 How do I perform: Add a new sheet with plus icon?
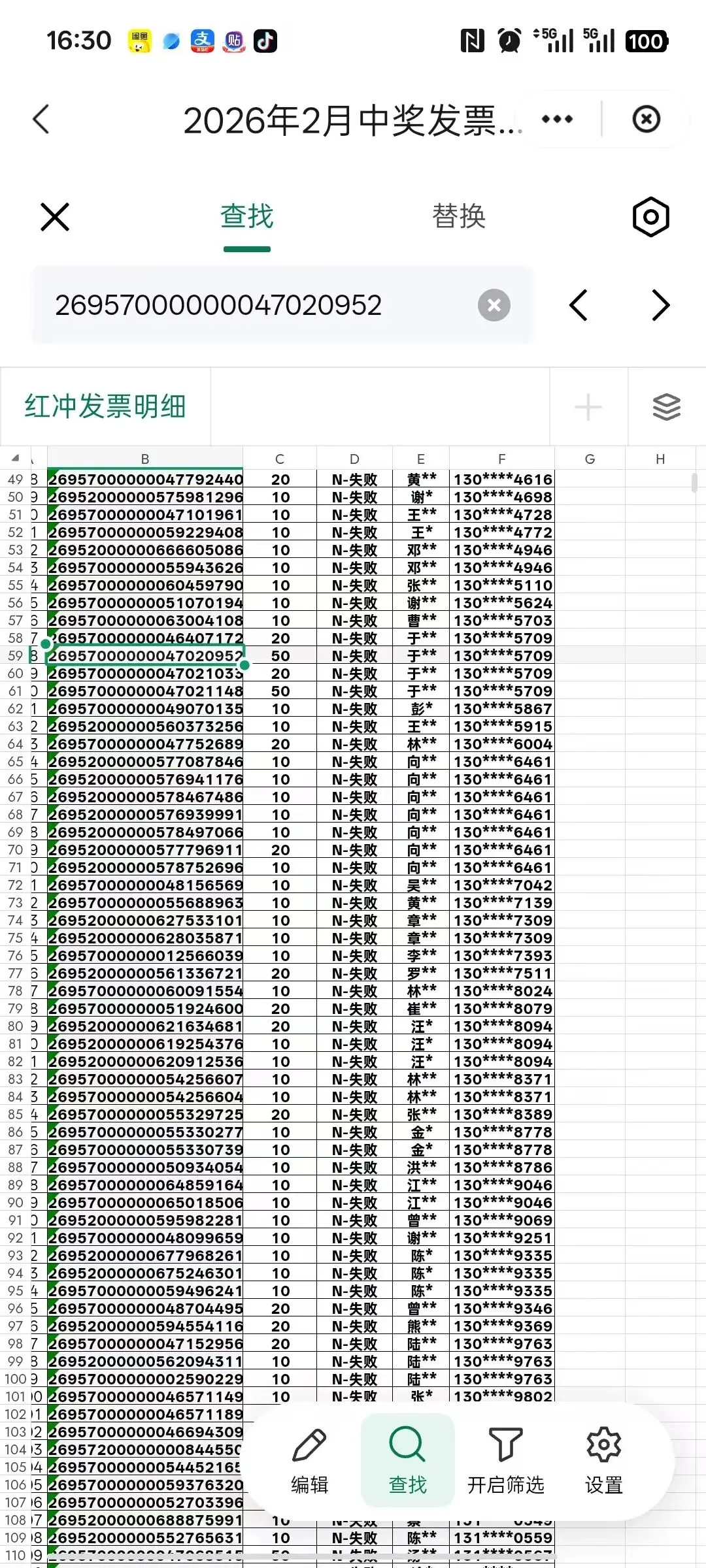[588, 408]
